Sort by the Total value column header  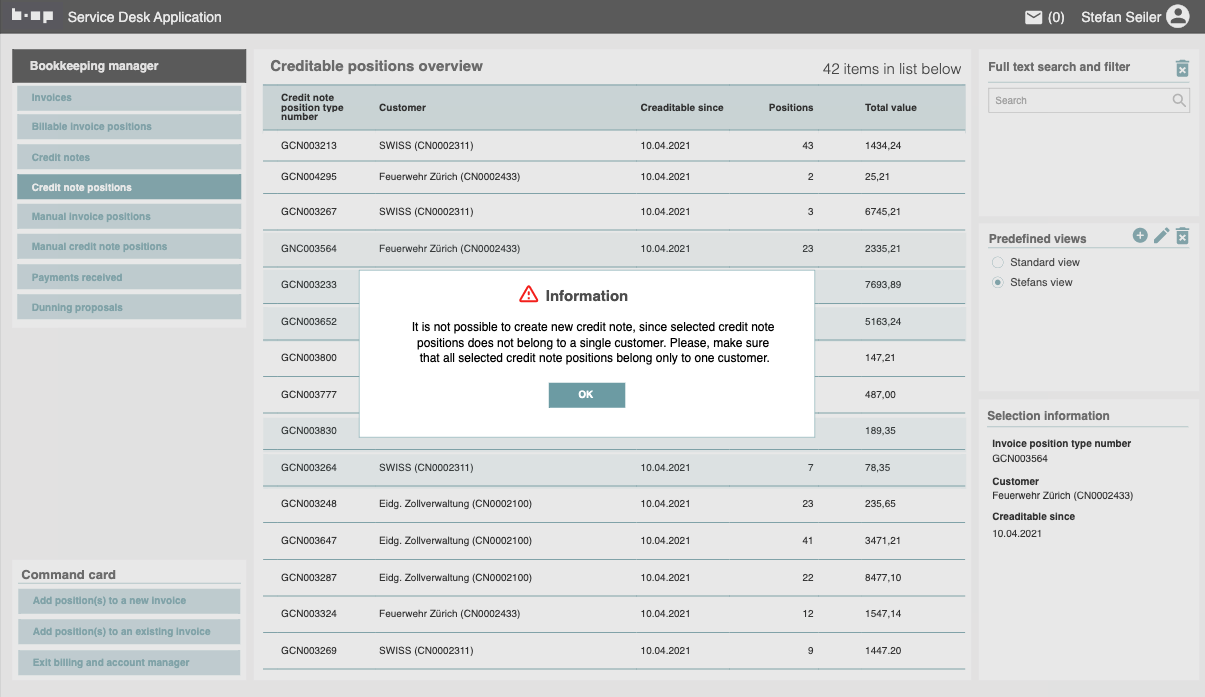[x=890, y=108]
